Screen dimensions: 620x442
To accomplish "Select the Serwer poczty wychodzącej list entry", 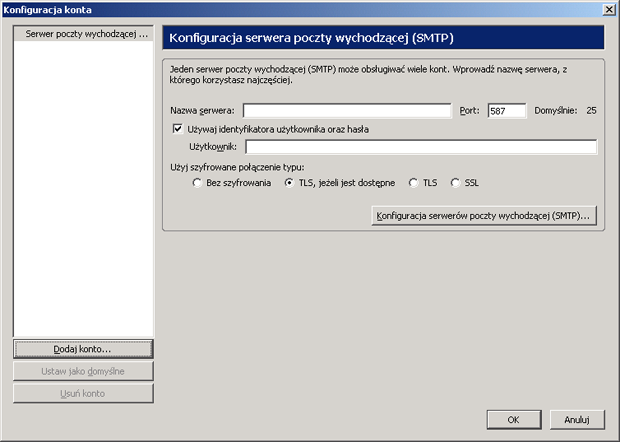I will coord(83,34).
